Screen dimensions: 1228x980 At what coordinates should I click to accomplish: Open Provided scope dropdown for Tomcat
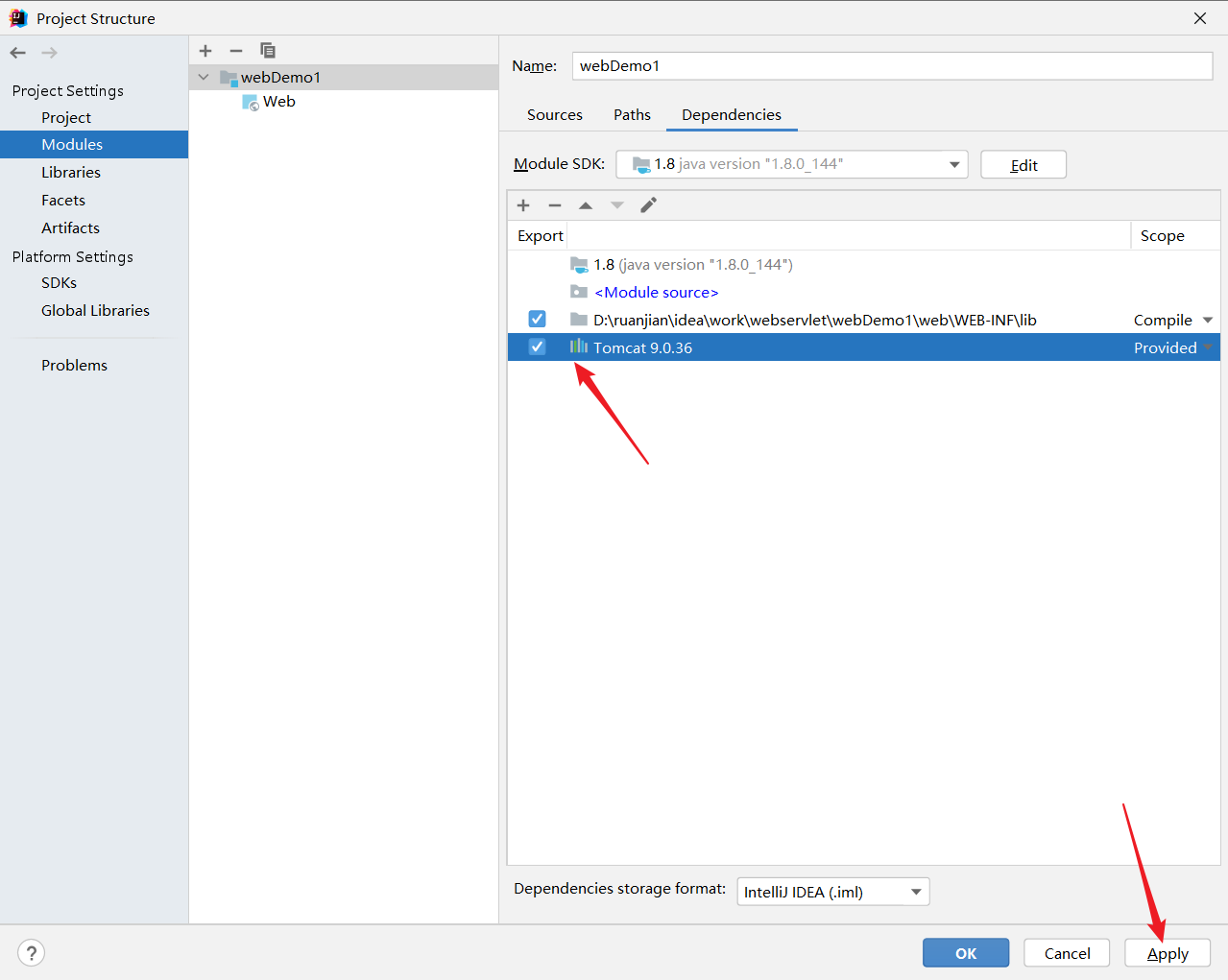coord(1208,347)
